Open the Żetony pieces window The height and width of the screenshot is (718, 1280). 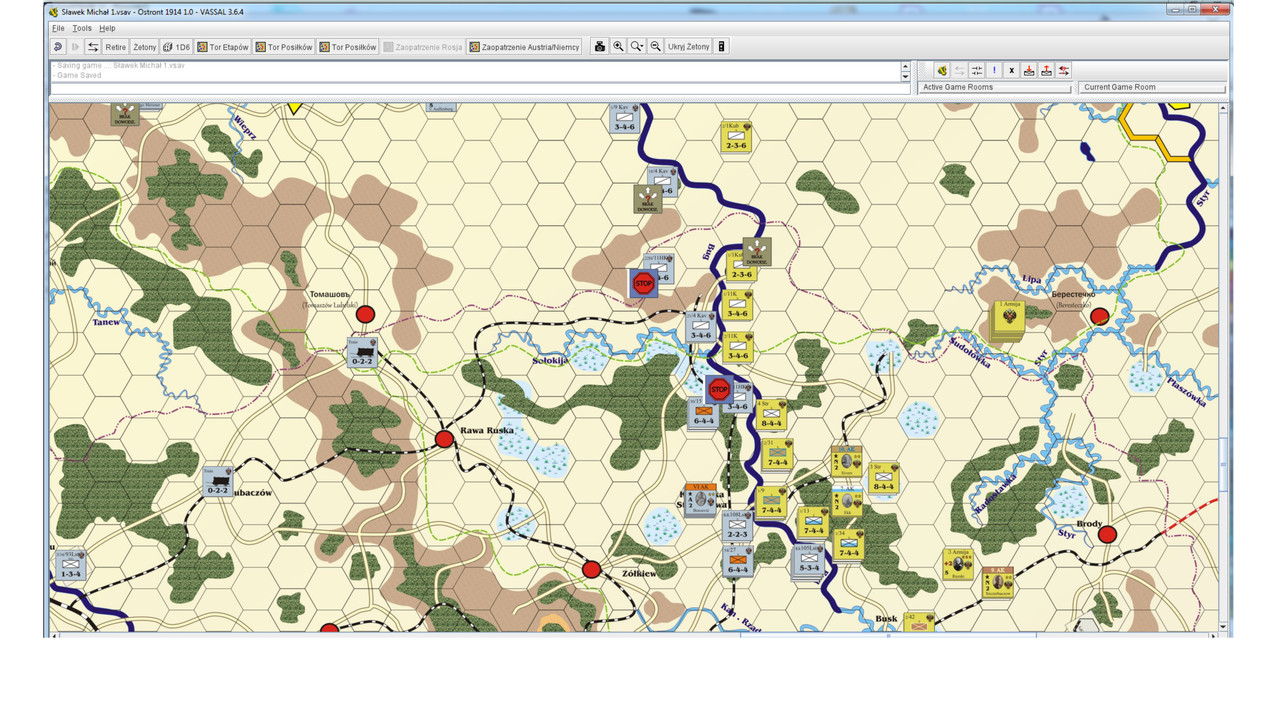(145, 47)
